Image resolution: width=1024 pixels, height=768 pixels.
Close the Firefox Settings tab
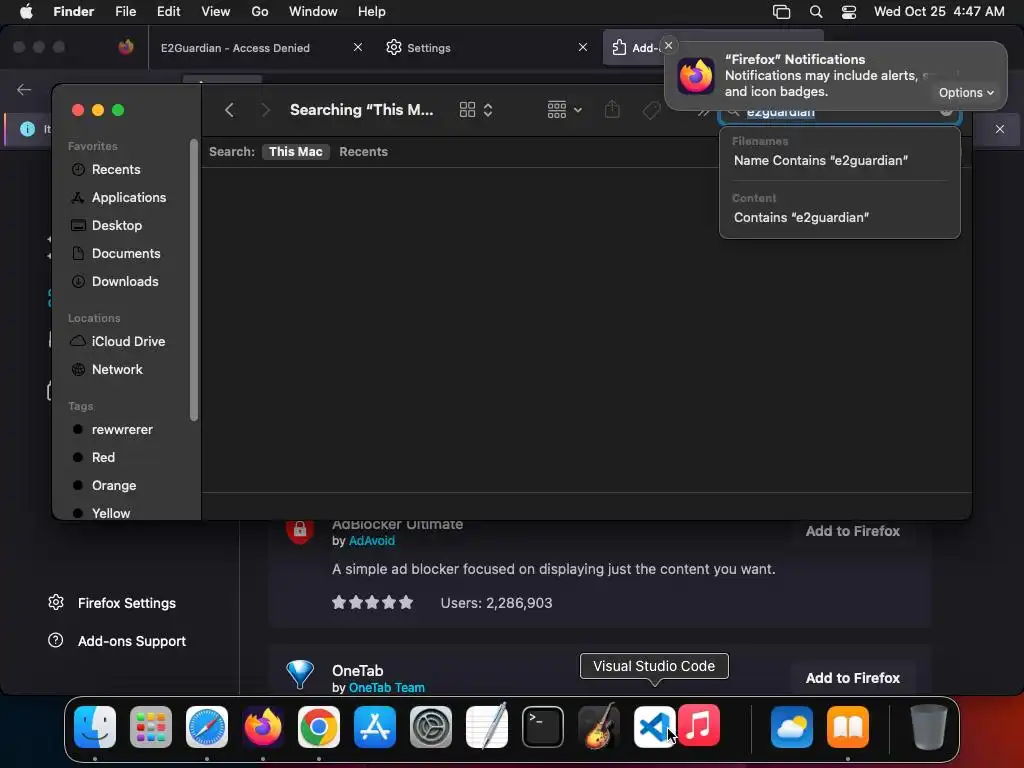[x=583, y=47]
